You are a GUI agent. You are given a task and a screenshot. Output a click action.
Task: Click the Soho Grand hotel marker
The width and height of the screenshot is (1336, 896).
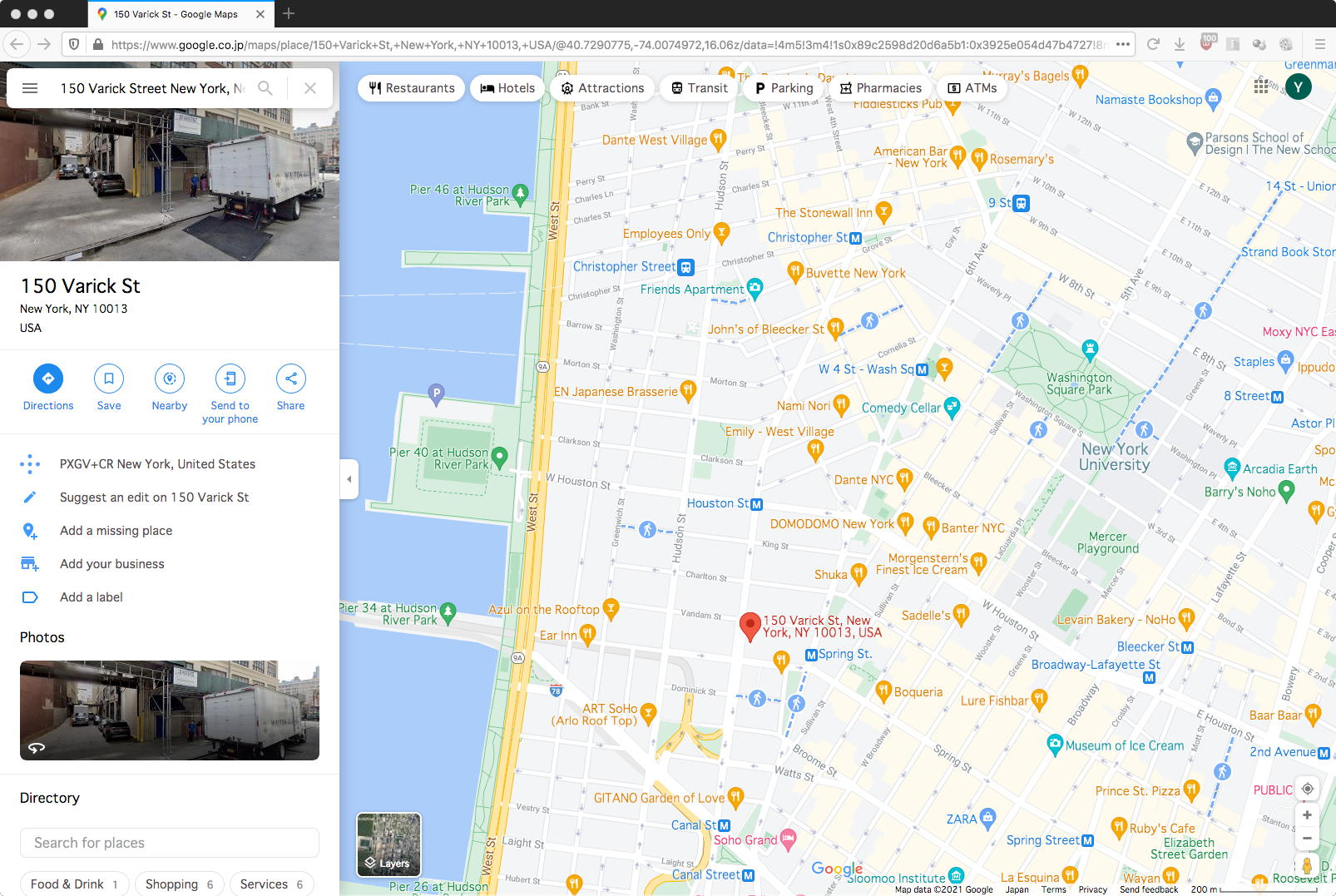pos(788,839)
